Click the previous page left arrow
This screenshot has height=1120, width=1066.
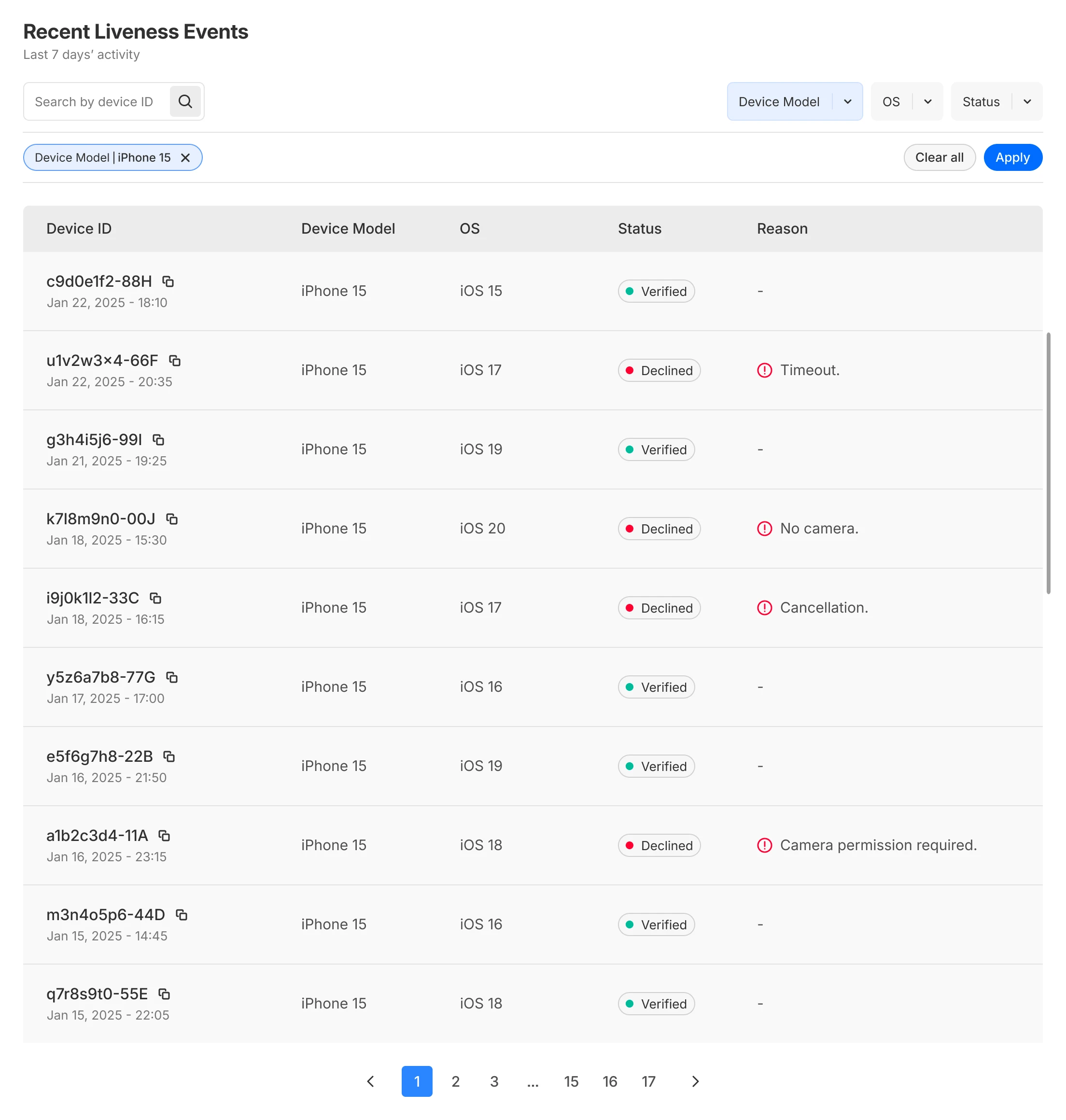370,1081
